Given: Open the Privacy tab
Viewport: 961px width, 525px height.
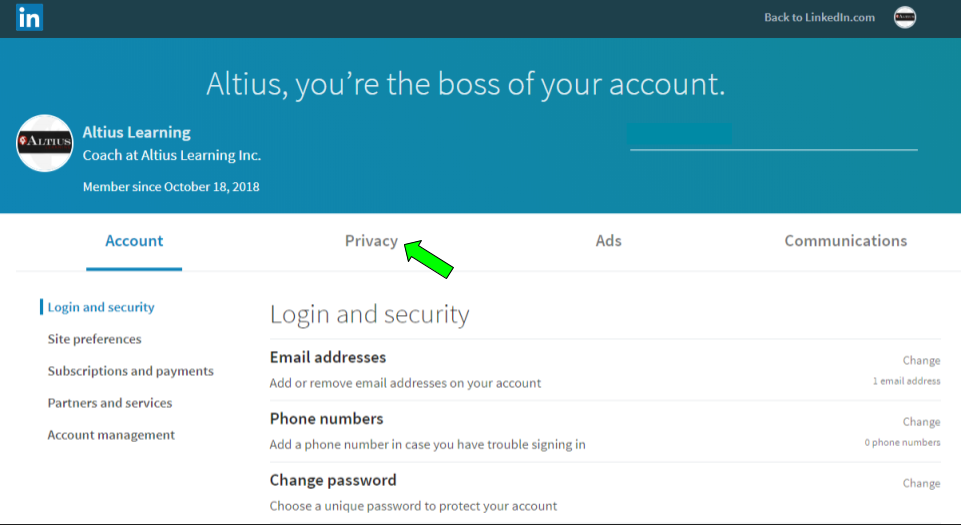Looking at the screenshot, I should pos(371,241).
